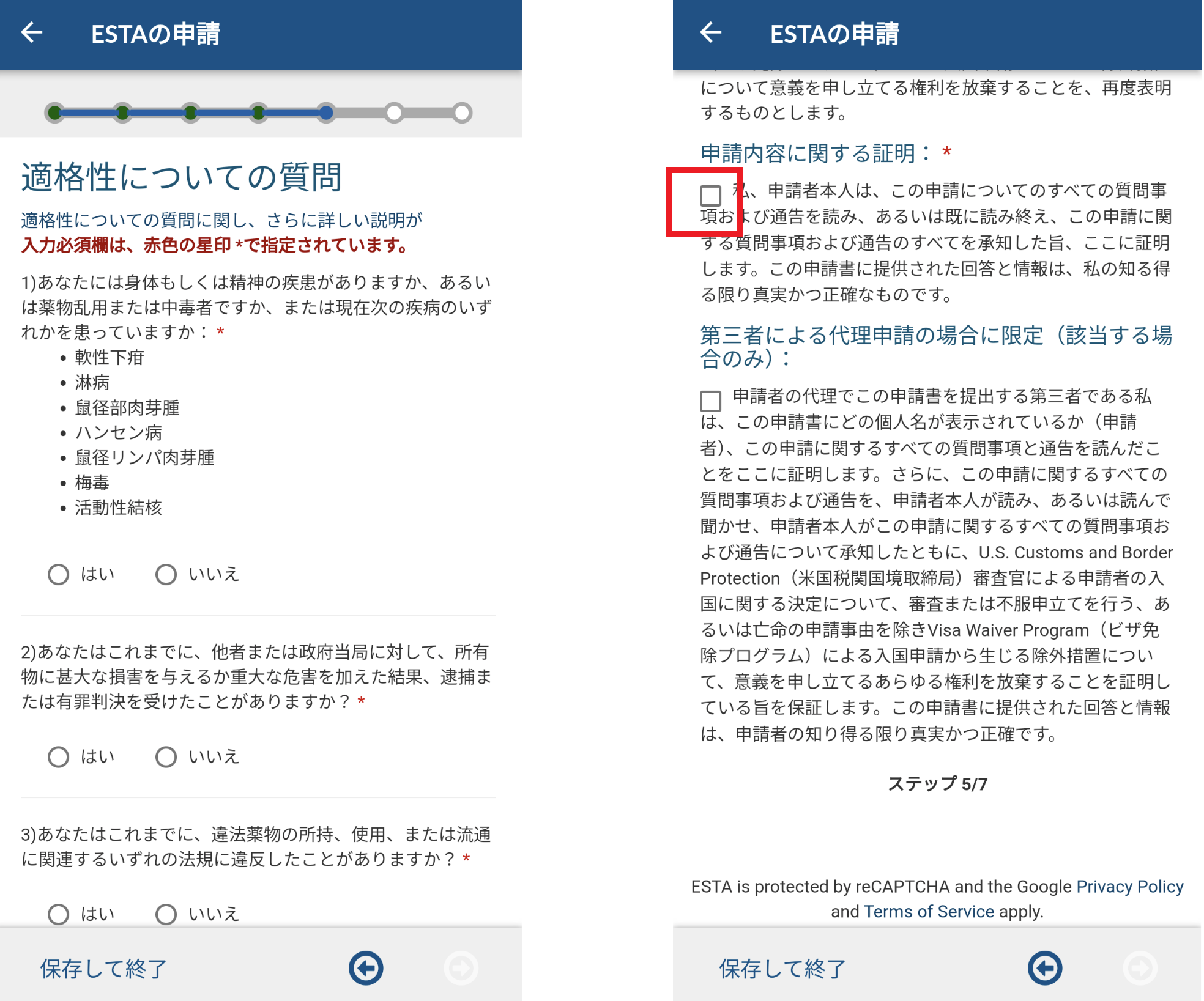Click the first green step dot in progress bar
The width and height of the screenshot is (1204, 1001).
[54, 113]
